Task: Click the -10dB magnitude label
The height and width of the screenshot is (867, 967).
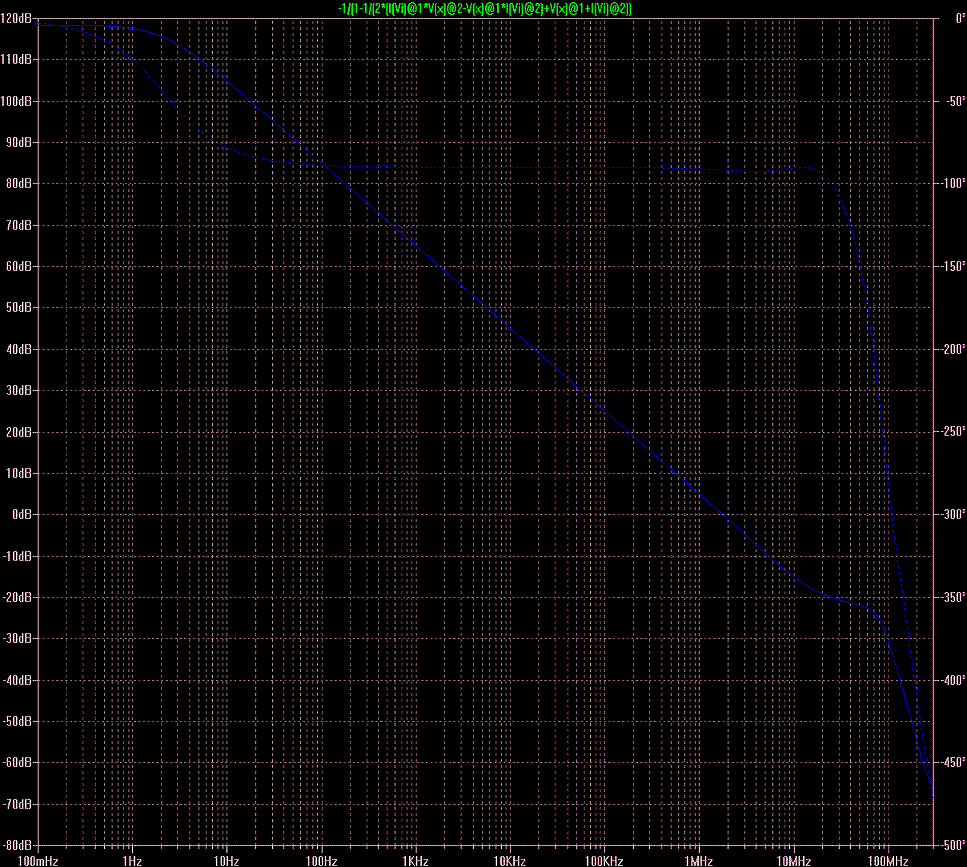Action: click(17, 556)
